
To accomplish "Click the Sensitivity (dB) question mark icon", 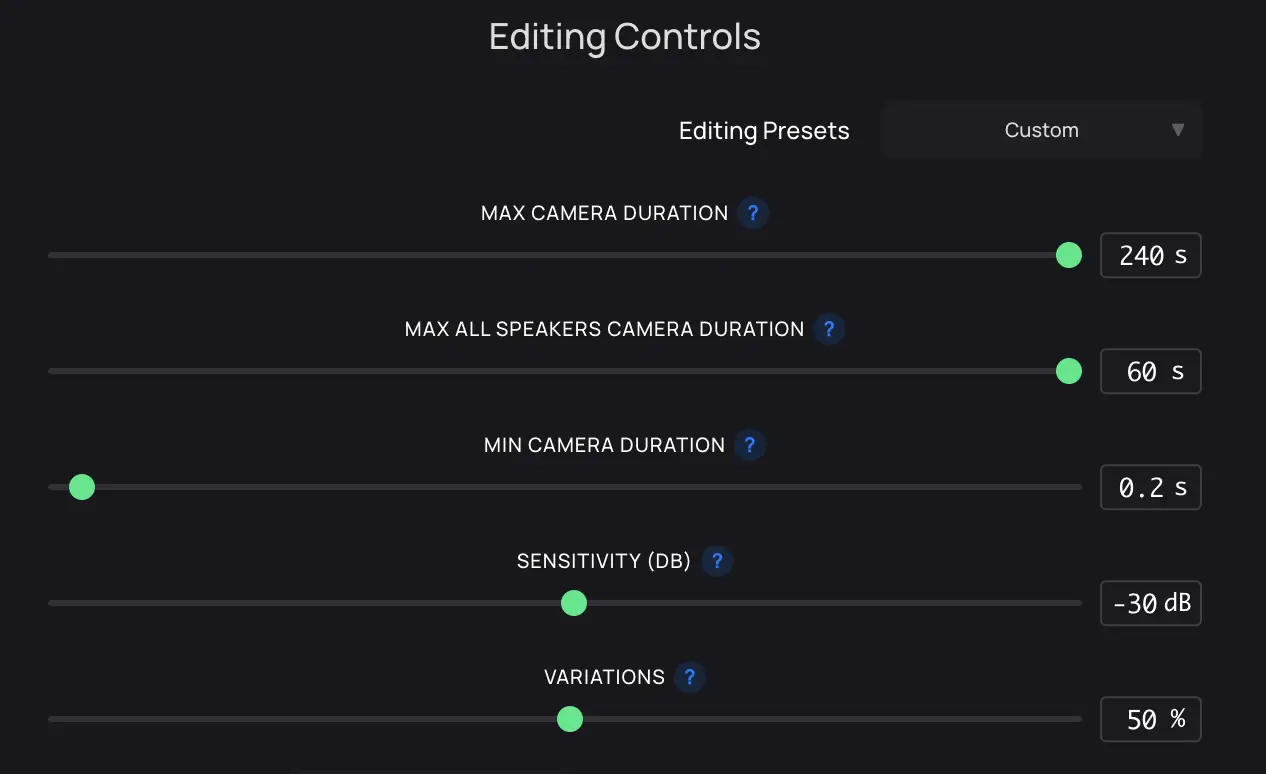I will coord(717,561).
